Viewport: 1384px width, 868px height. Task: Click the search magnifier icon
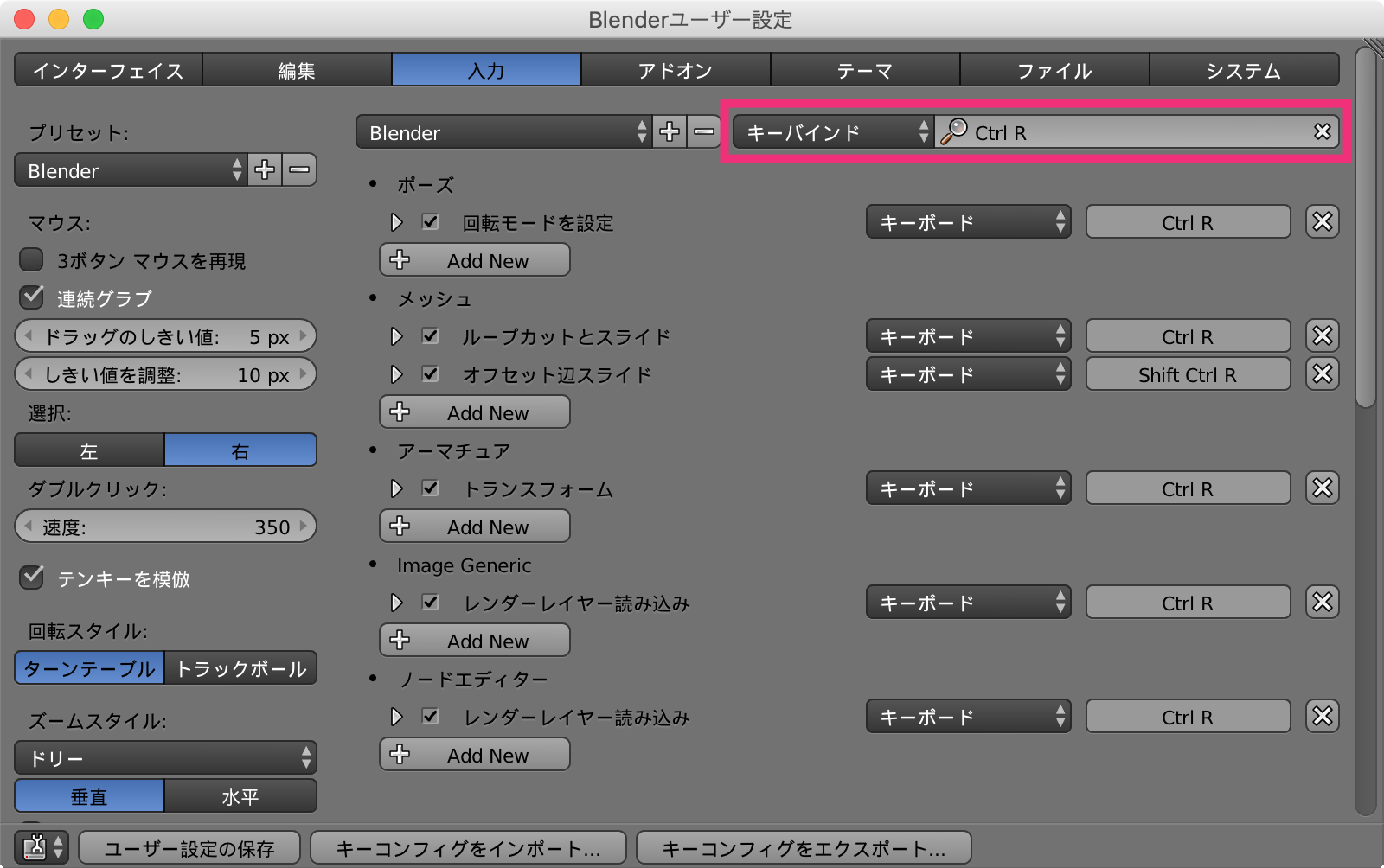[954, 132]
